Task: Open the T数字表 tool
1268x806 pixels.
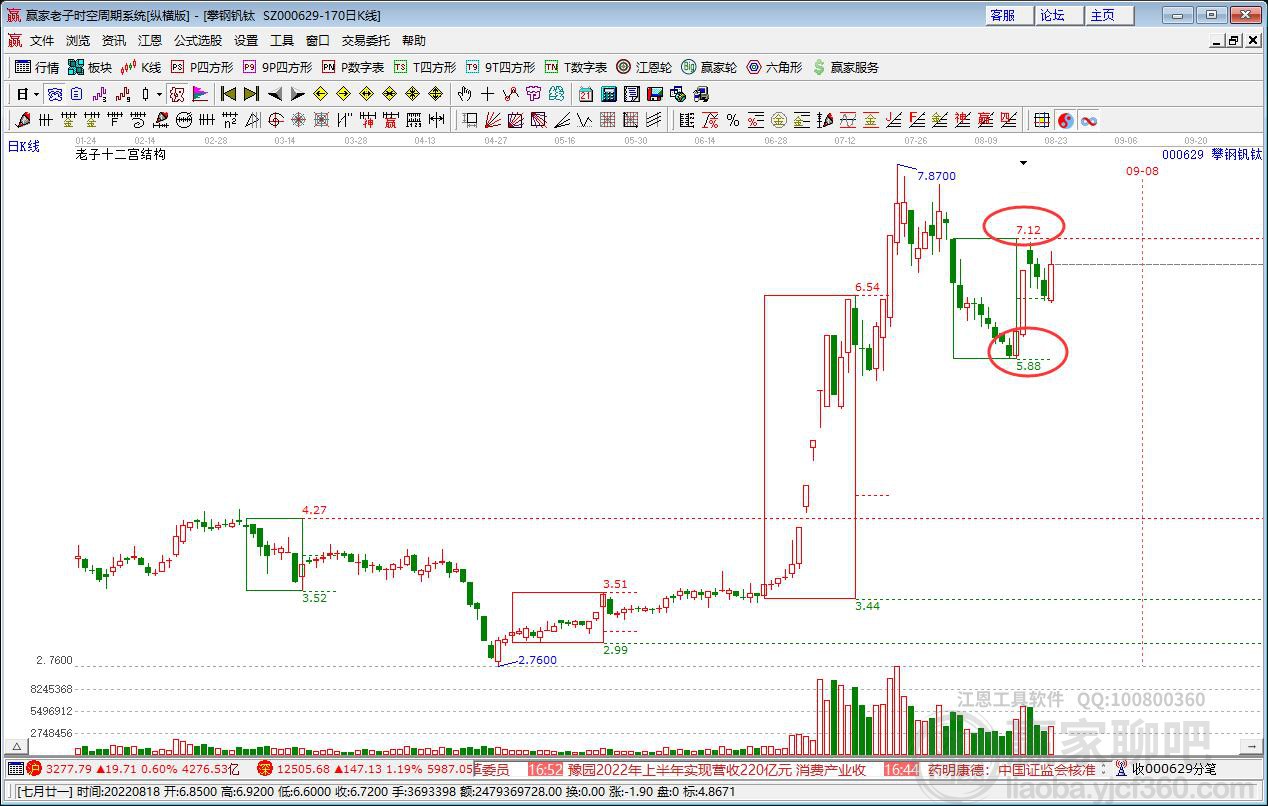Action: (x=575, y=67)
